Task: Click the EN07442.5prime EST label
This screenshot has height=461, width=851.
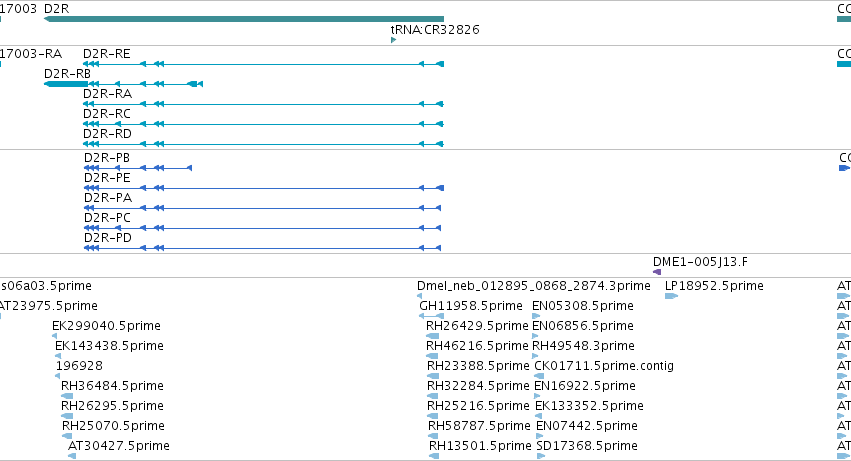Action: tap(587, 426)
